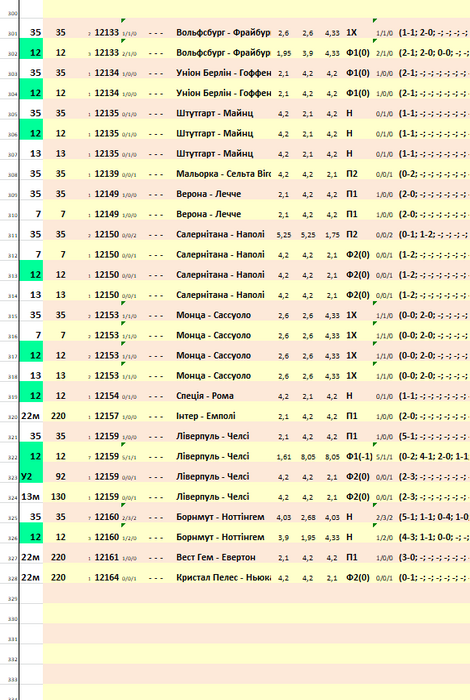The image size is (470, 700).
Task: Select row header 301
Action: (x=12, y=34)
